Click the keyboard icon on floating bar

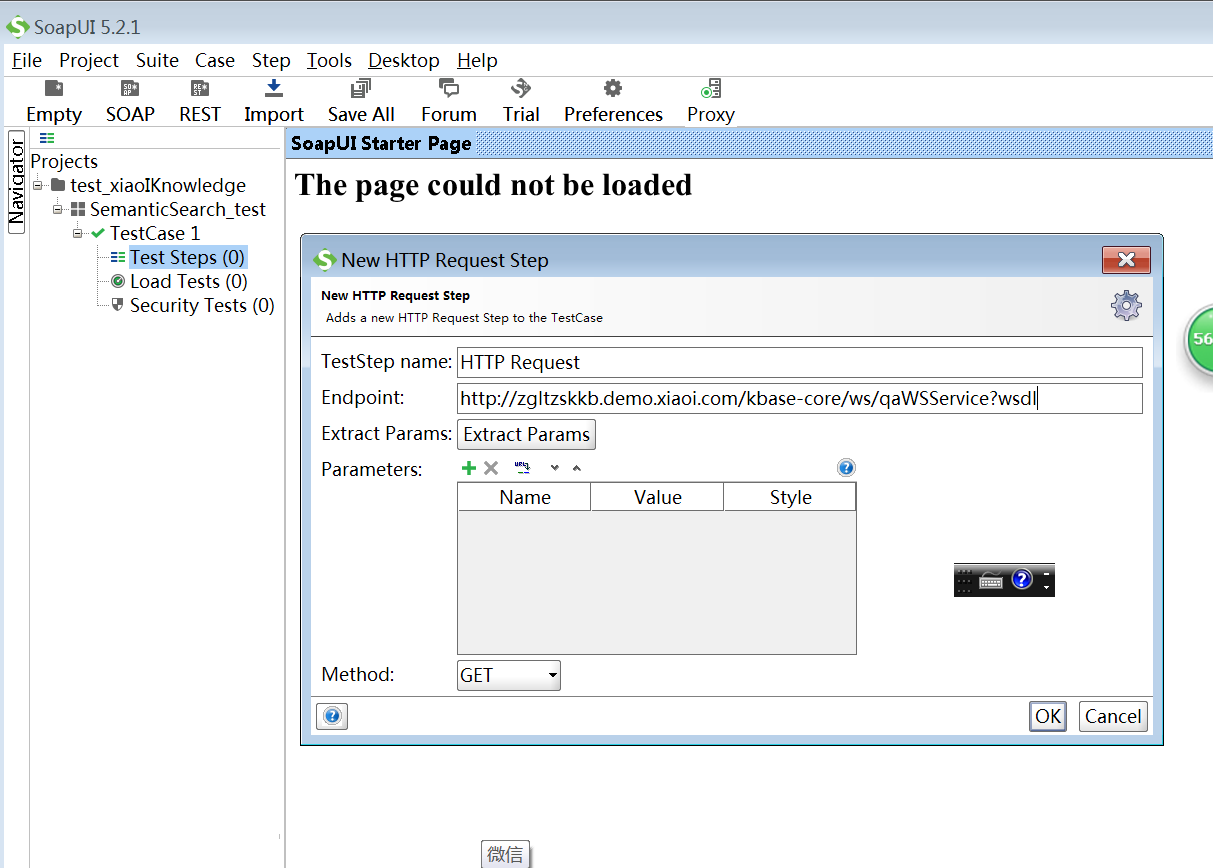991,579
